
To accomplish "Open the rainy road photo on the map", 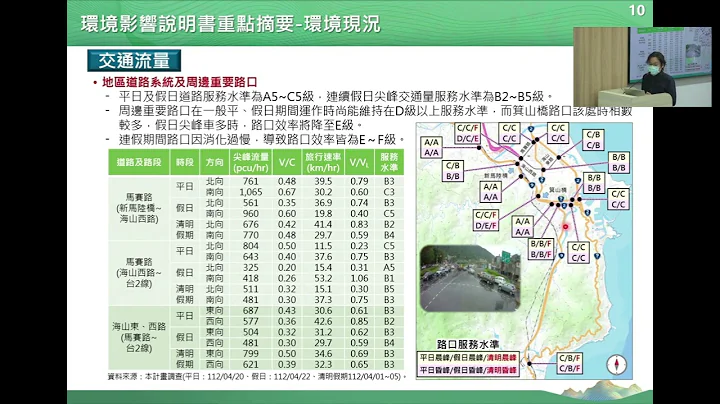I will [x=470, y=278].
